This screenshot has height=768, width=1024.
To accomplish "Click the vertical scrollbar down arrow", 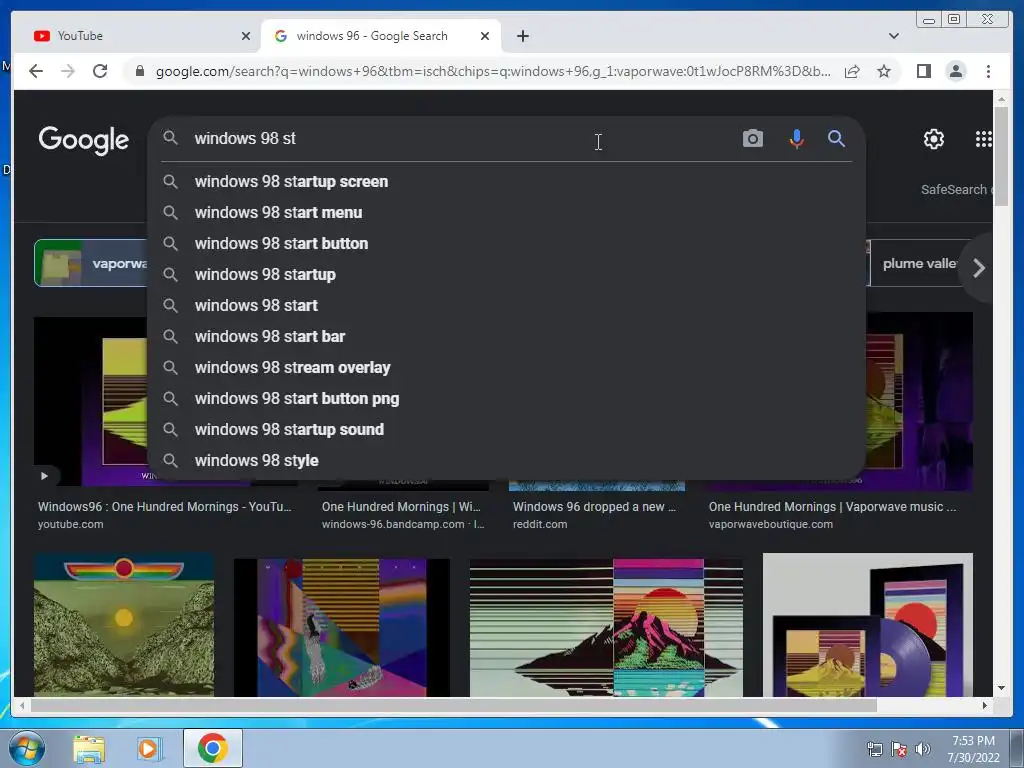I will [1001, 688].
